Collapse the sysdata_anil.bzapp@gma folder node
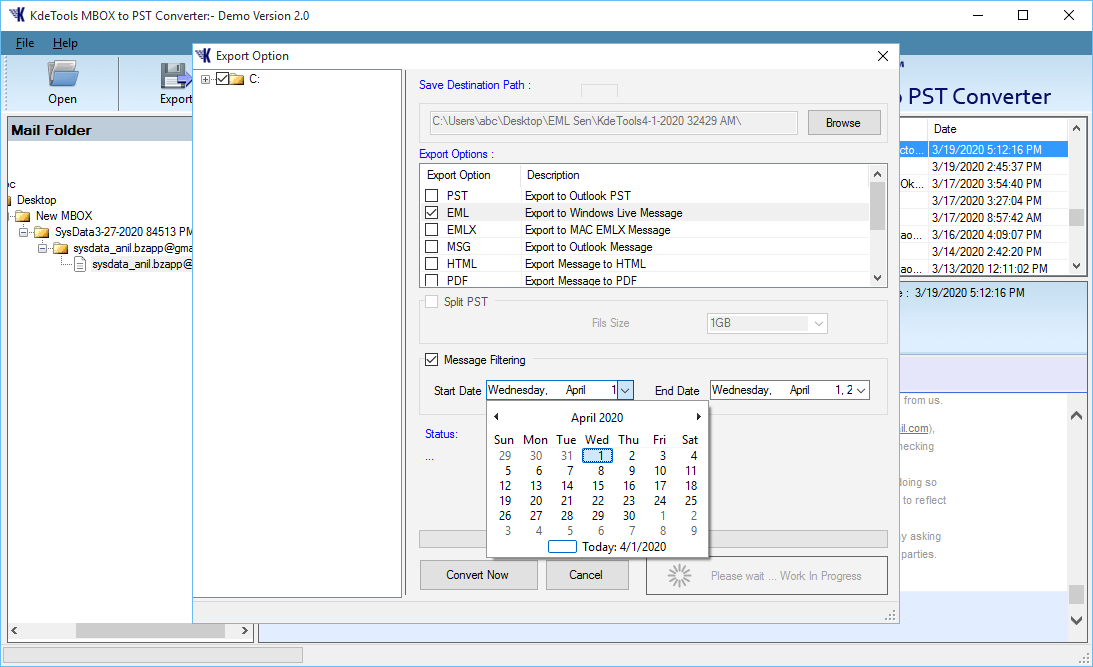The height and width of the screenshot is (667, 1093). pos(43,248)
